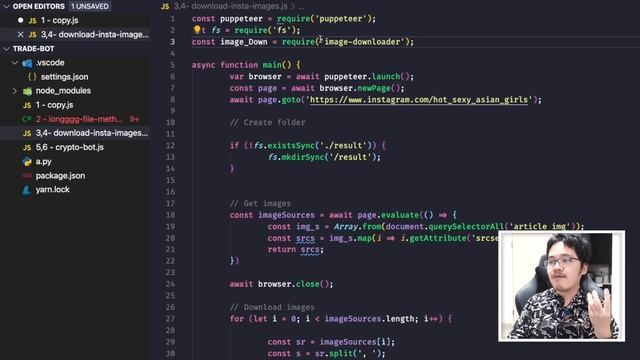640x360 pixels.
Task: Open the instagram.com URL link on line 8
Action: 419,100
